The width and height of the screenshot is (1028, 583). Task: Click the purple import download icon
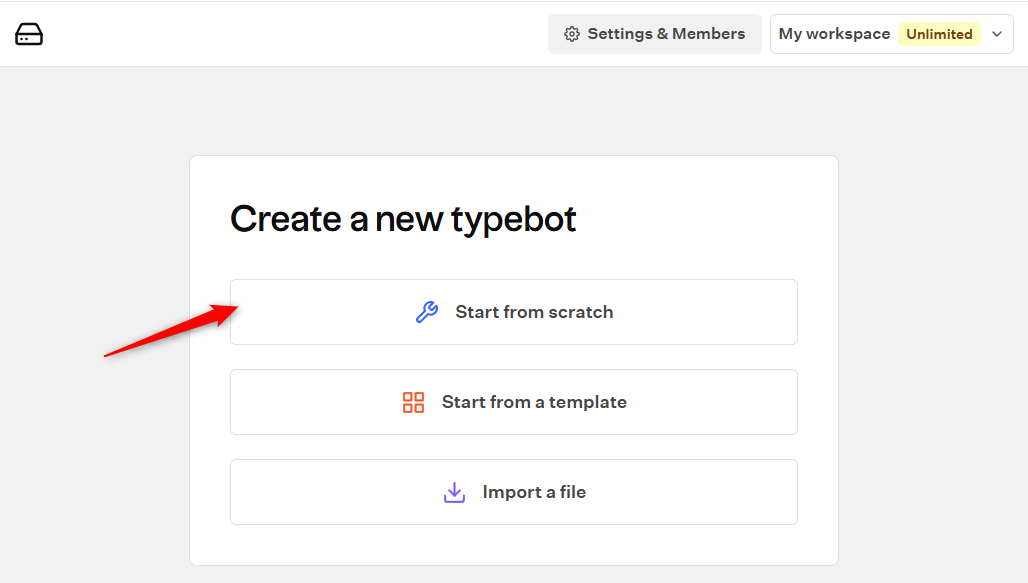click(454, 493)
